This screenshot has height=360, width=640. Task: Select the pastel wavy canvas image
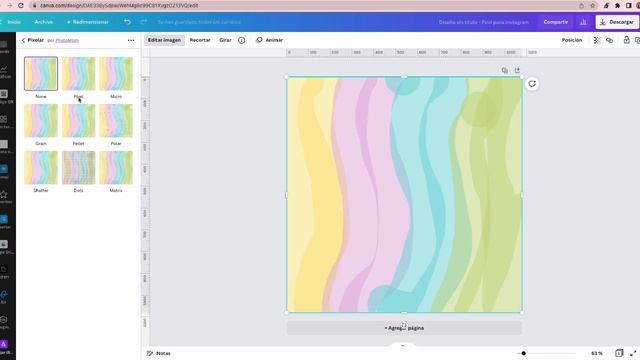[x=404, y=195]
